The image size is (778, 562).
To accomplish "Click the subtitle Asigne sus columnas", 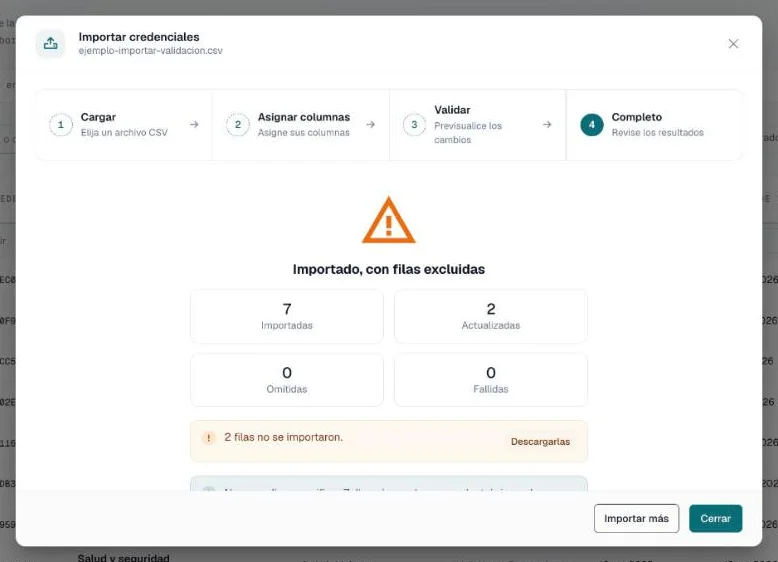I will coord(304,132).
